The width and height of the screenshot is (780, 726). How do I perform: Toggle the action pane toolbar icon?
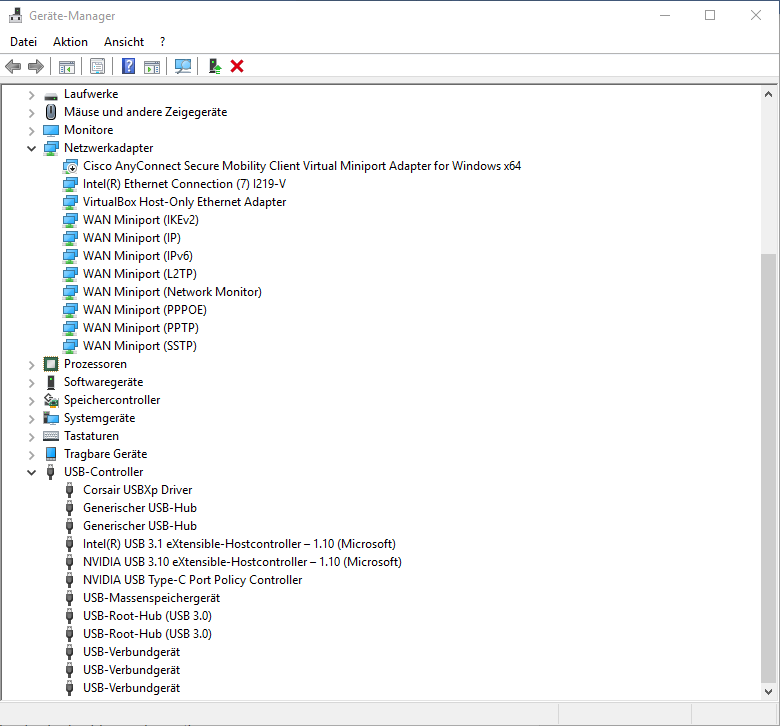[152, 66]
